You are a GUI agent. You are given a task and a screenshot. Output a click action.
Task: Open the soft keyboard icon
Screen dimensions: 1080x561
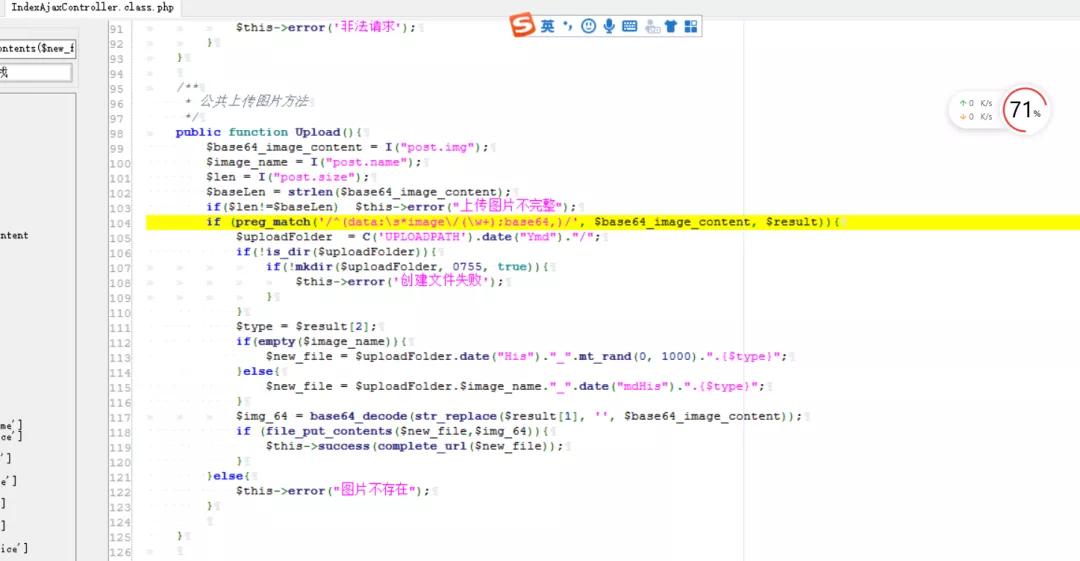tap(630, 26)
